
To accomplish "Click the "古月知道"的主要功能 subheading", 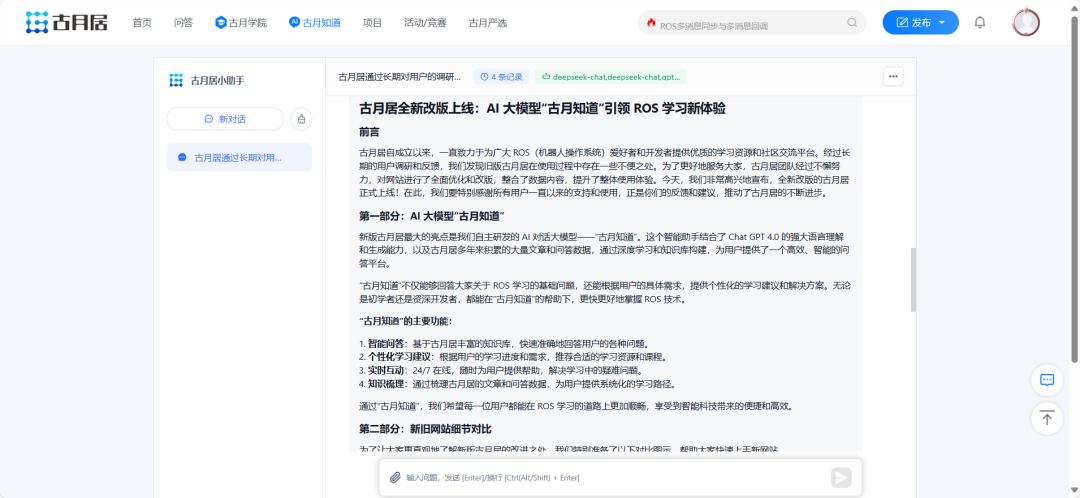I will point(406,322).
